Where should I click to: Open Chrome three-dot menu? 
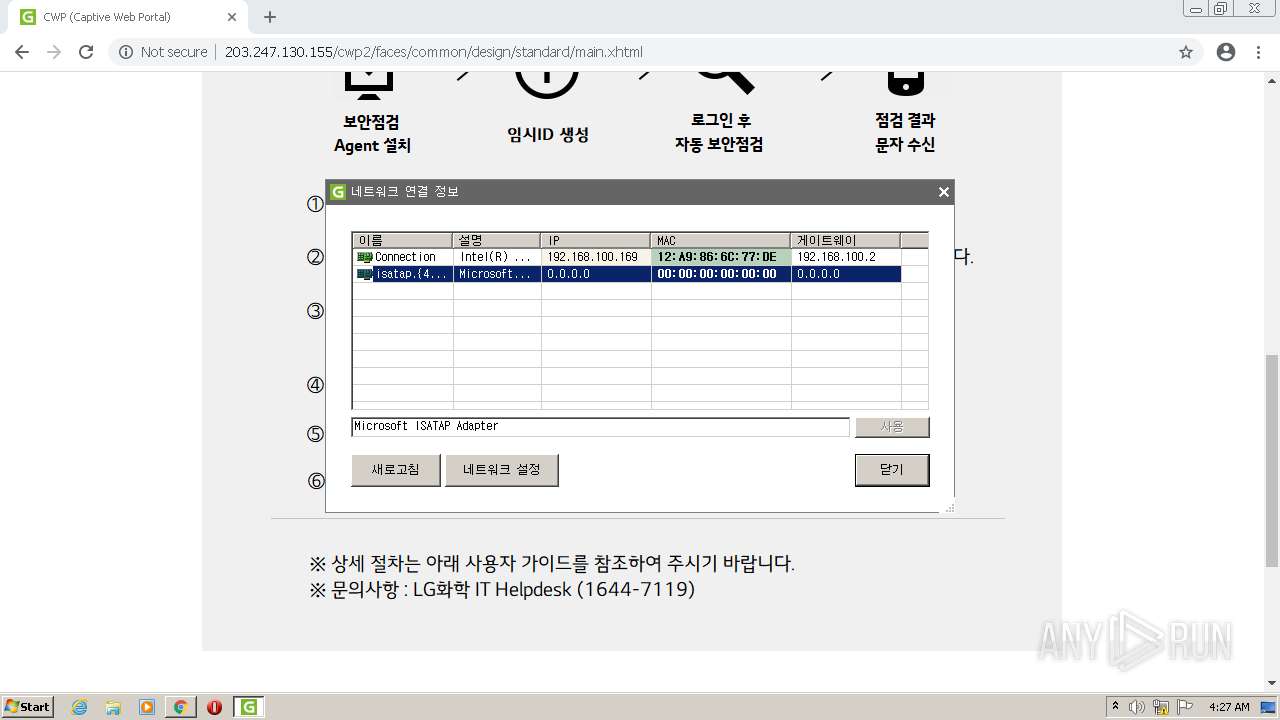coord(1258,52)
